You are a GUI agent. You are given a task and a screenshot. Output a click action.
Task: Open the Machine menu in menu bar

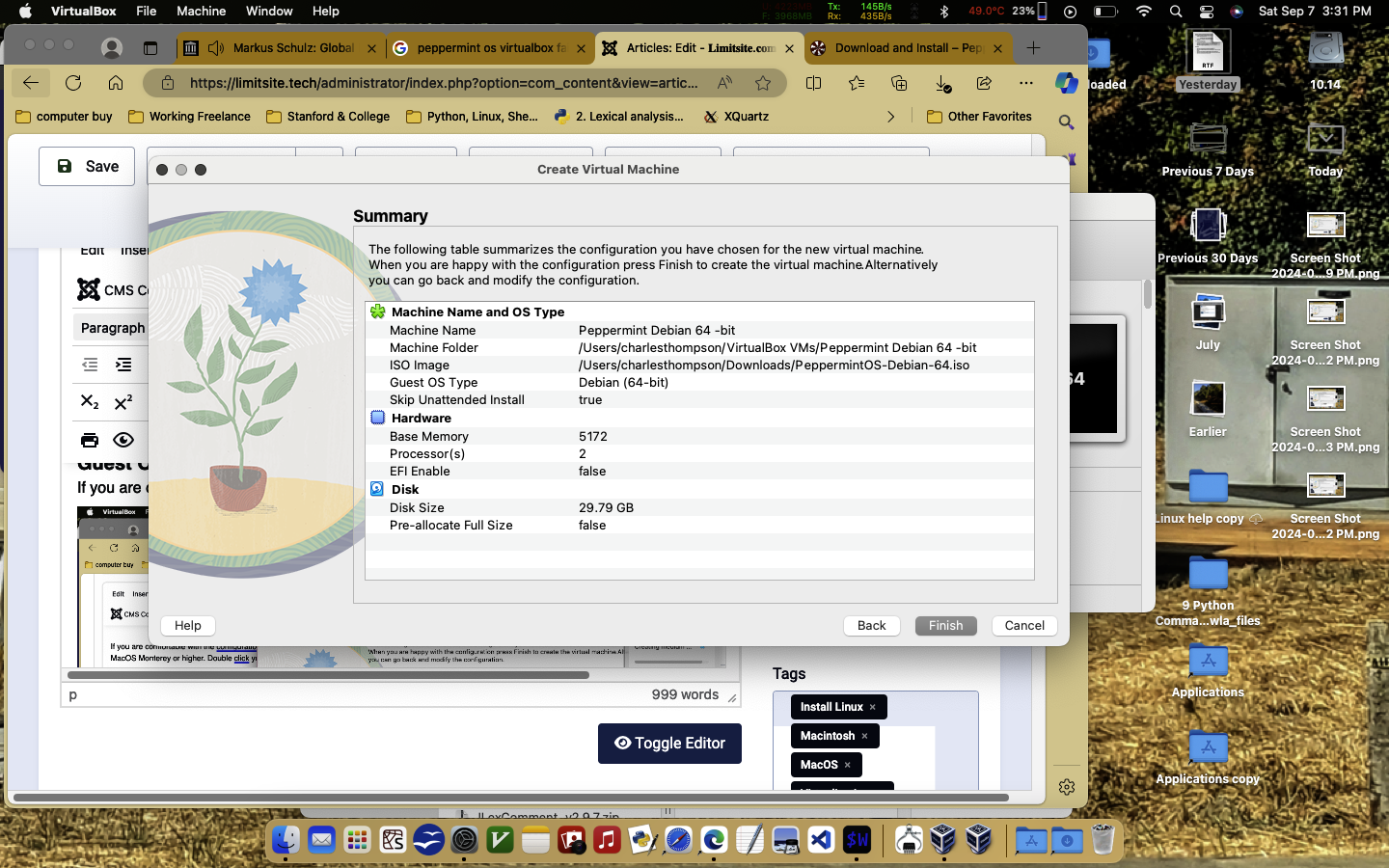(201, 12)
